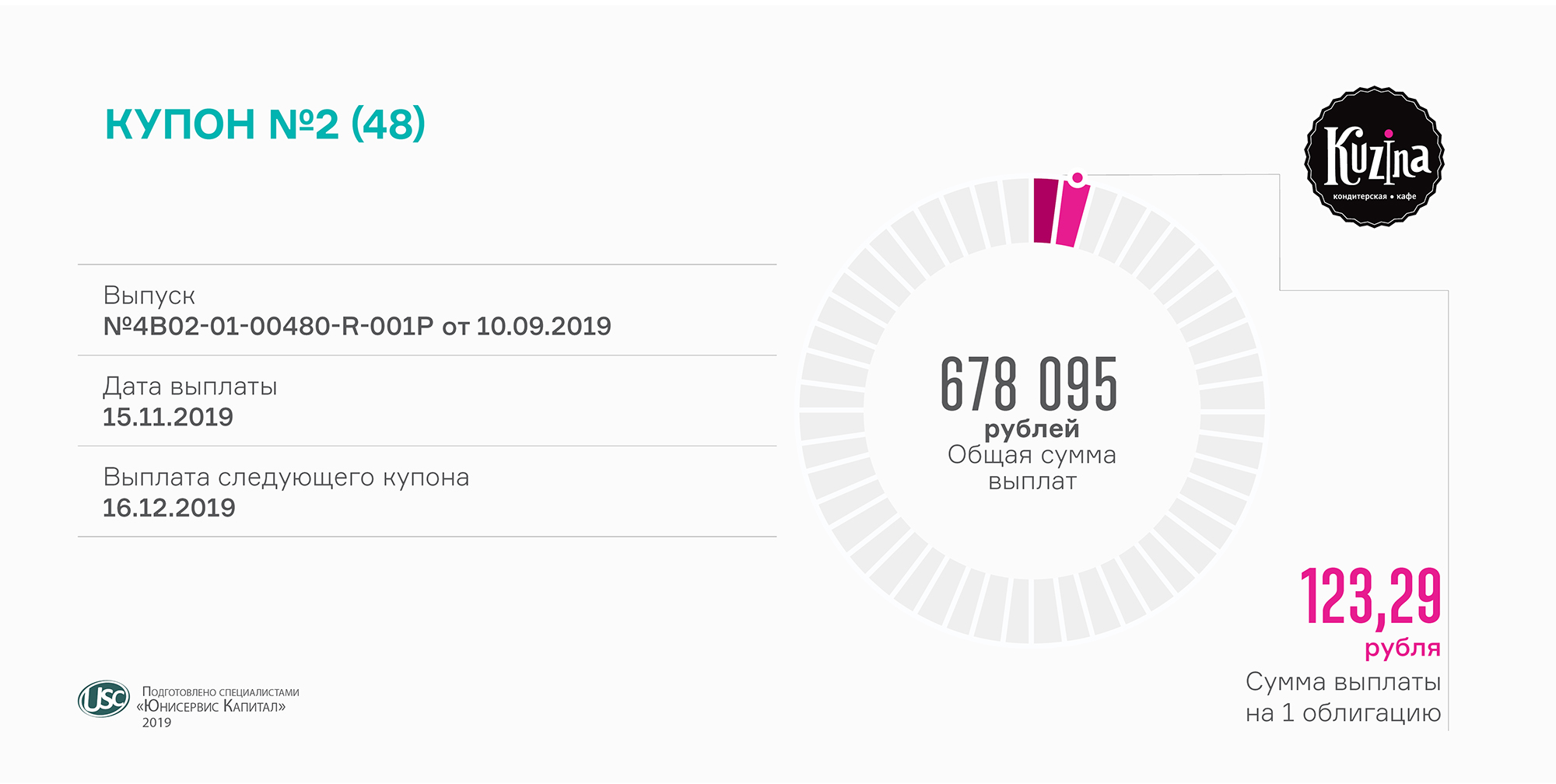Click the pink 123,29 value

pos(1370,597)
